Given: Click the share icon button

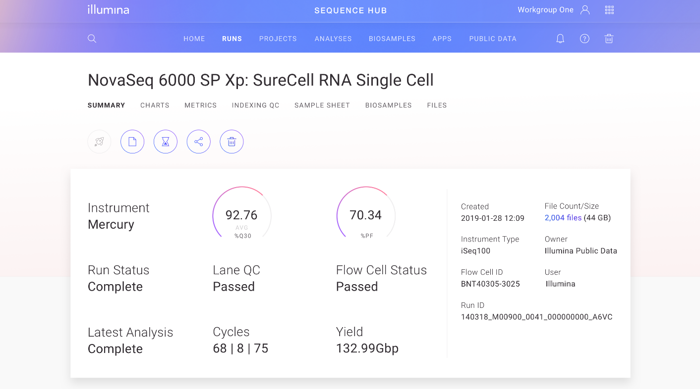Looking at the screenshot, I should 198,142.
